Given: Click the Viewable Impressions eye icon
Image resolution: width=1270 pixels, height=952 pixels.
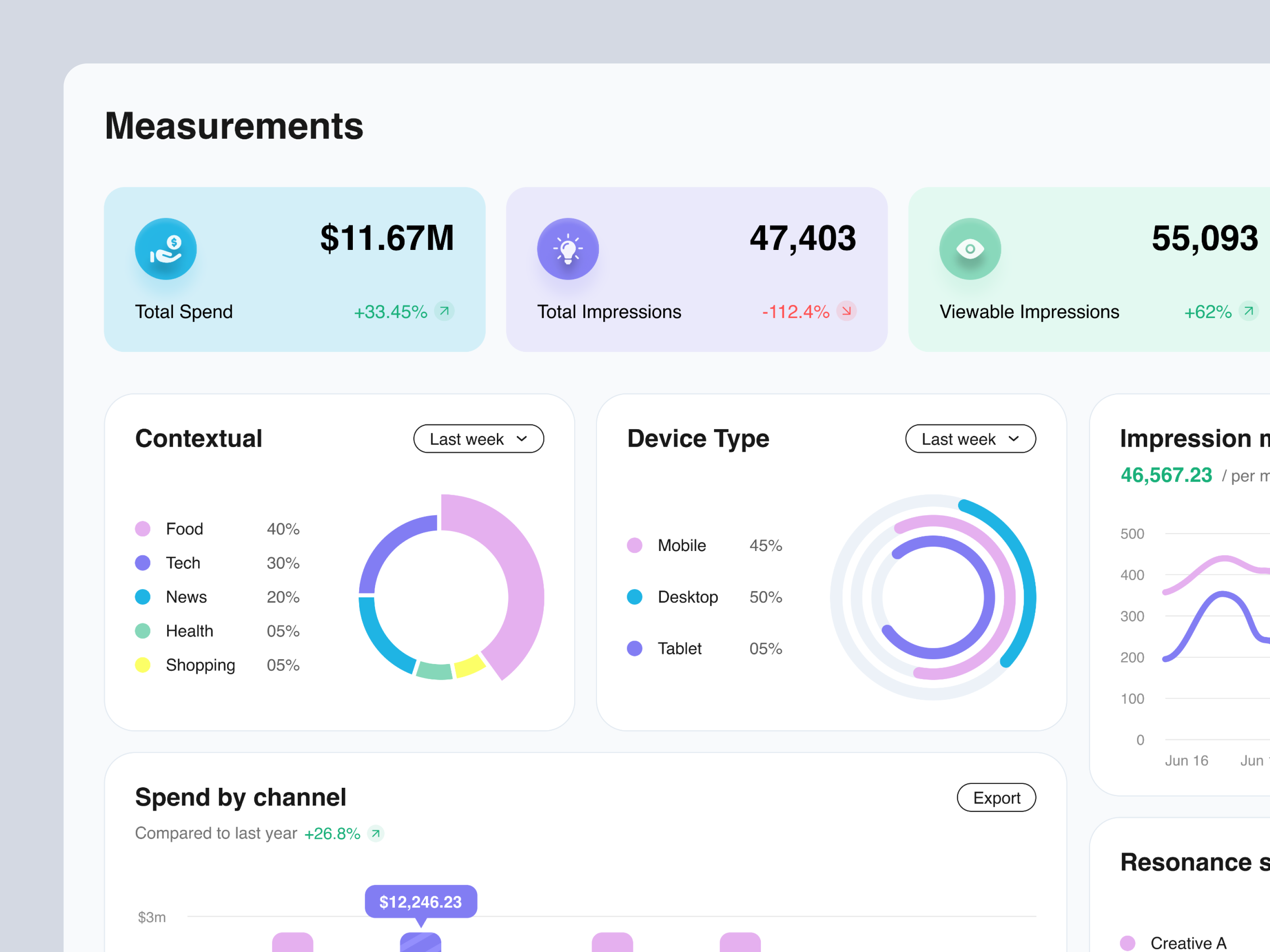Looking at the screenshot, I should point(970,249).
